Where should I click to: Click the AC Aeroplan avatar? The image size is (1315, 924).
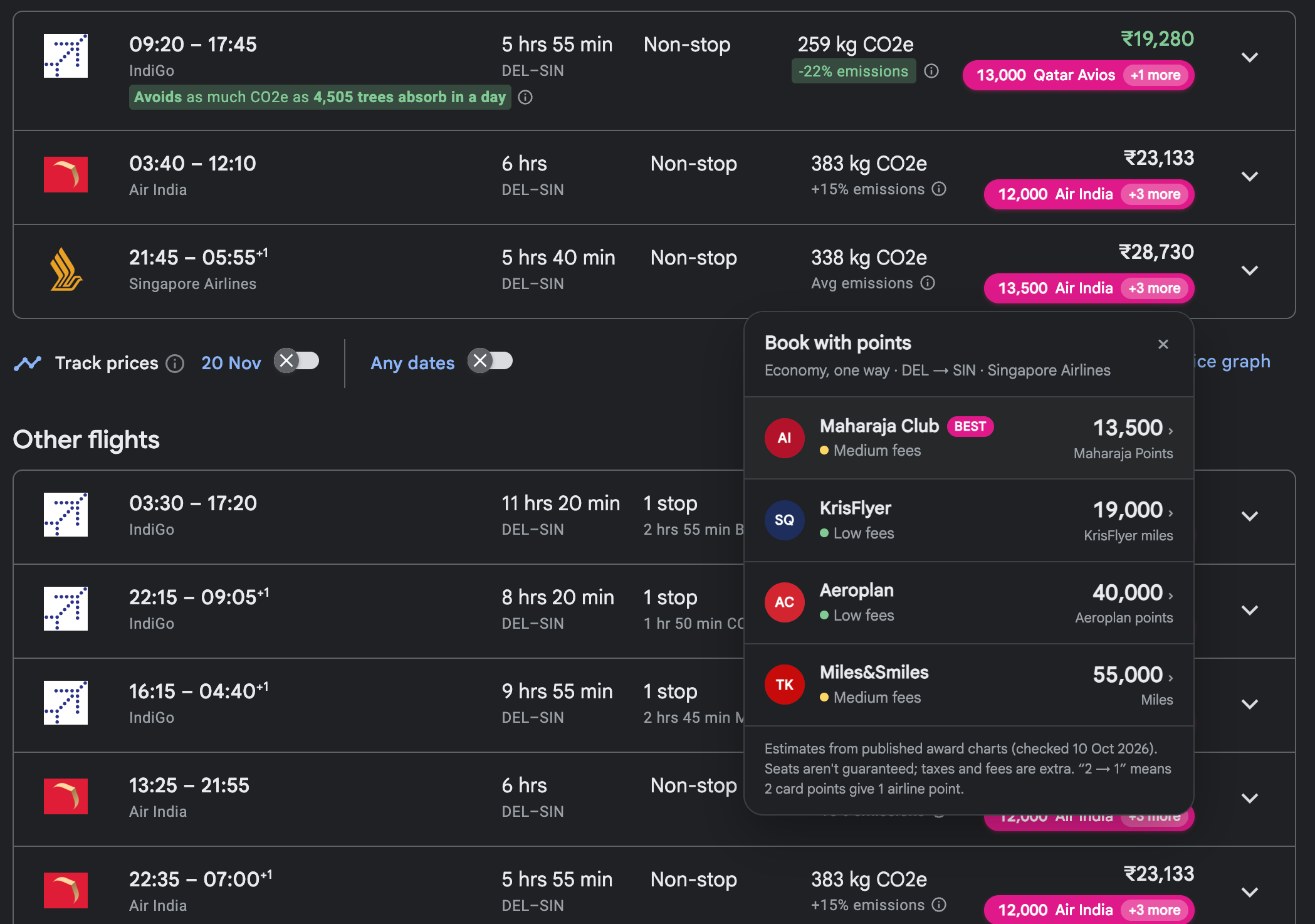click(x=784, y=602)
